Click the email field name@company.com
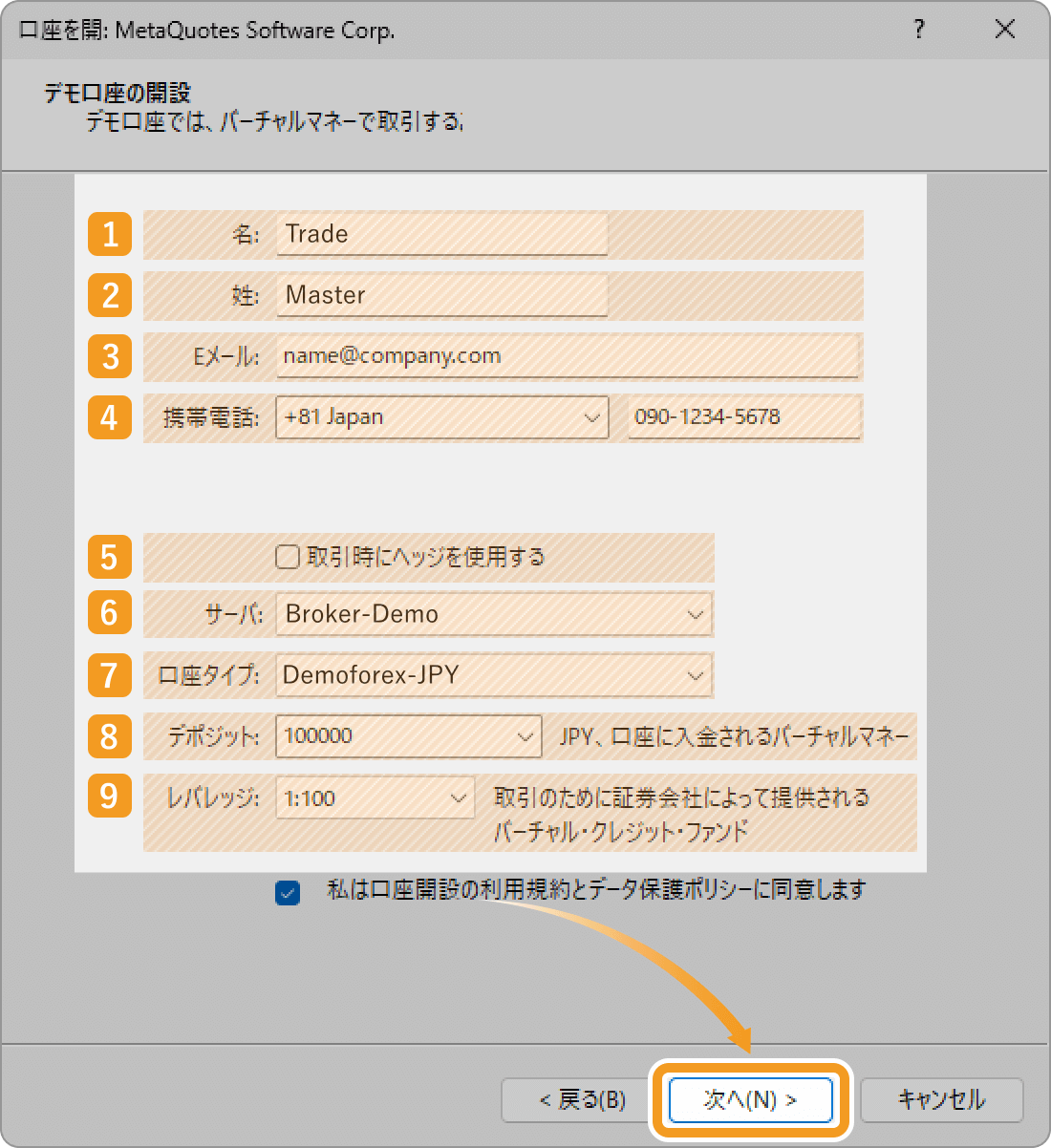The image size is (1051, 1148). [x=568, y=356]
